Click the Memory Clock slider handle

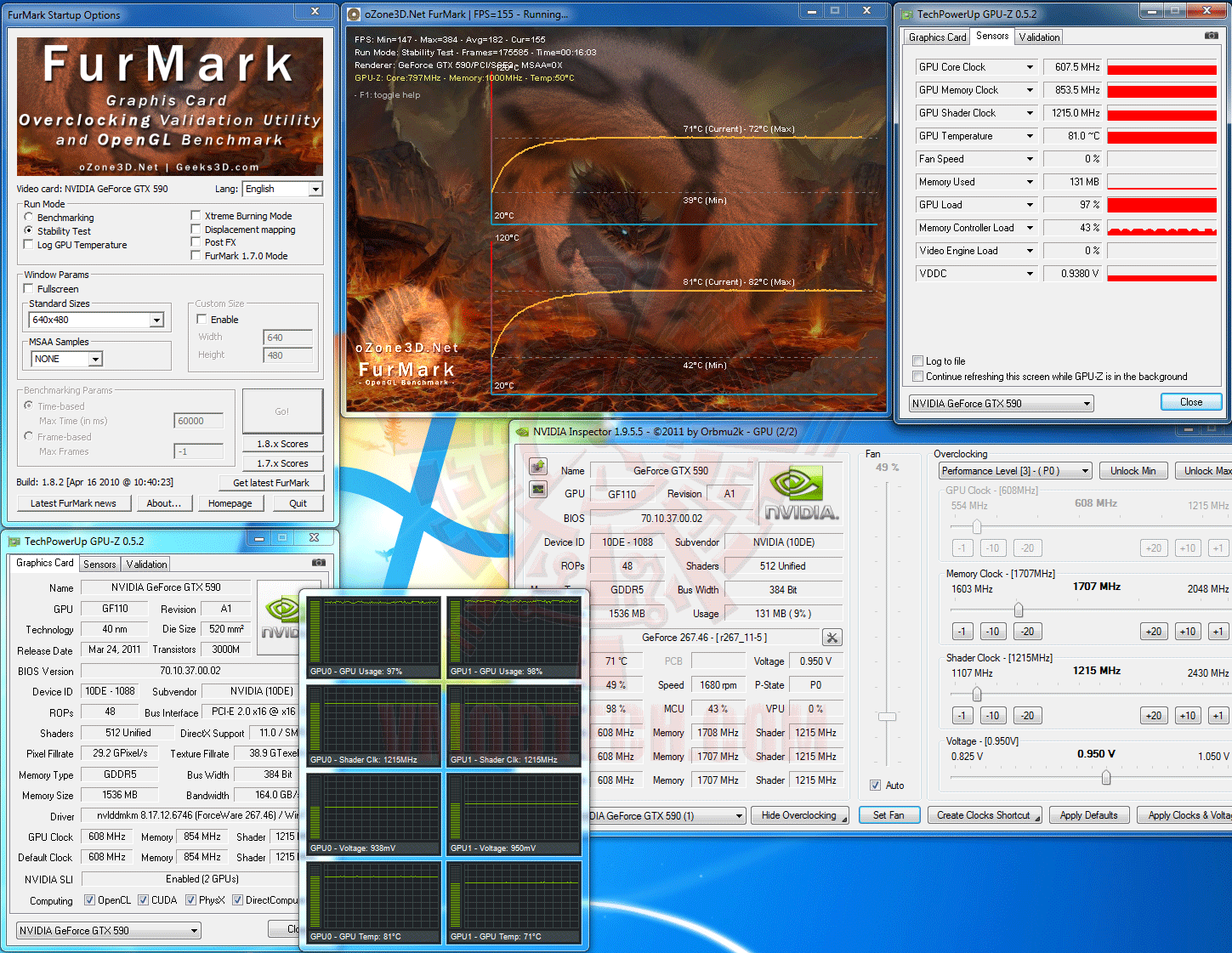(1019, 610)
